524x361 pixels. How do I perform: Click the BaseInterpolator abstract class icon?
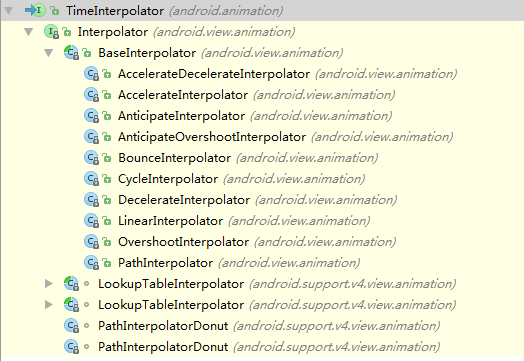72,53
